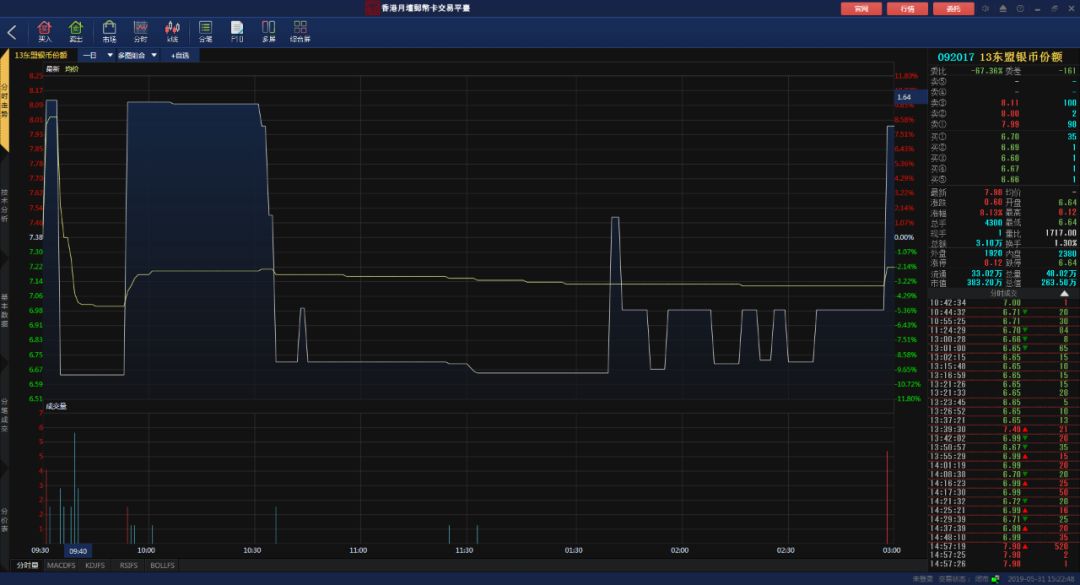Viewport: 1080px width, 585px height.
Task: Go back with the left arrow icon
Action: point(12,32)
